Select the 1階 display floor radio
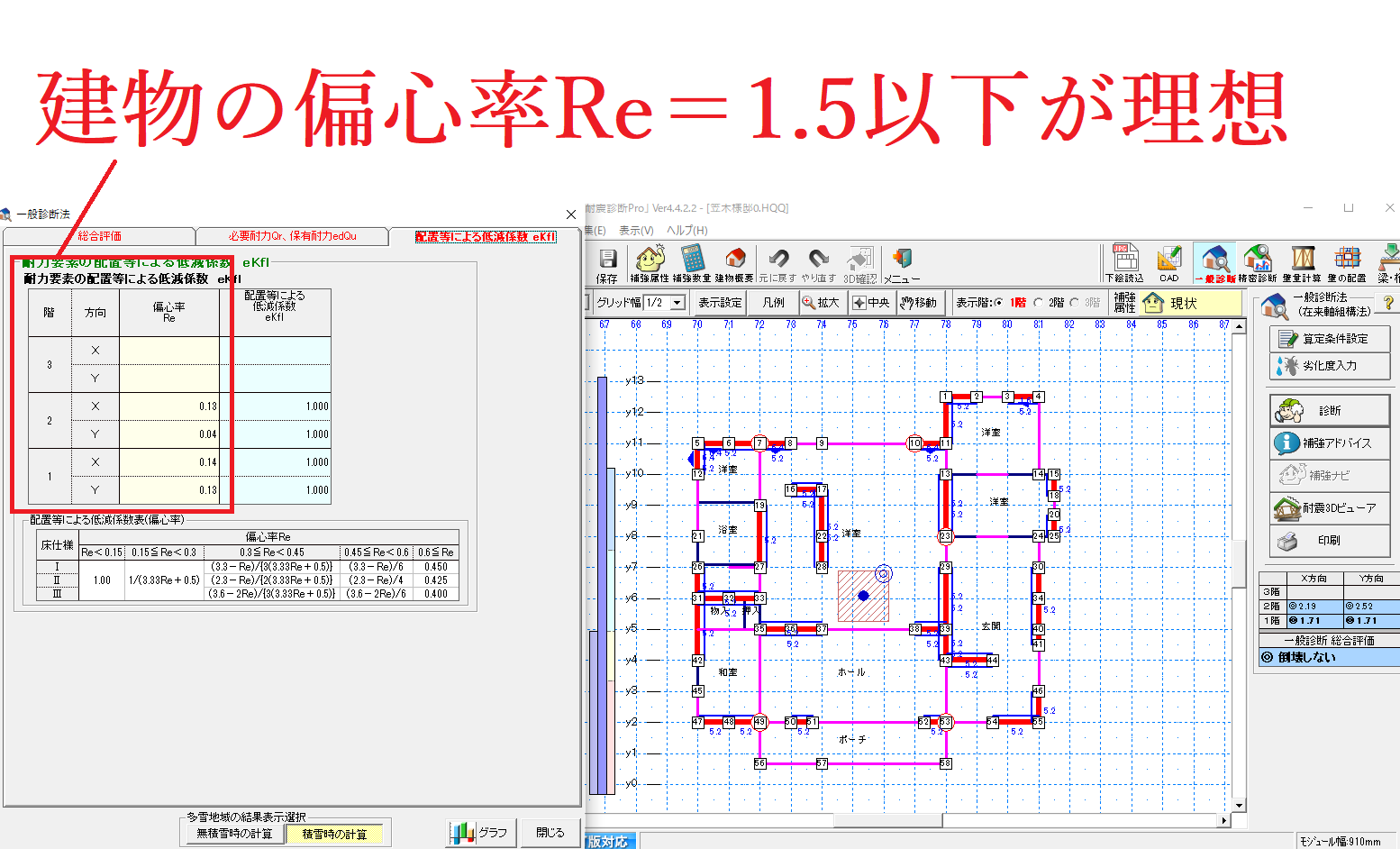Viewport: 1400px width, 849px height. [998, 303]
